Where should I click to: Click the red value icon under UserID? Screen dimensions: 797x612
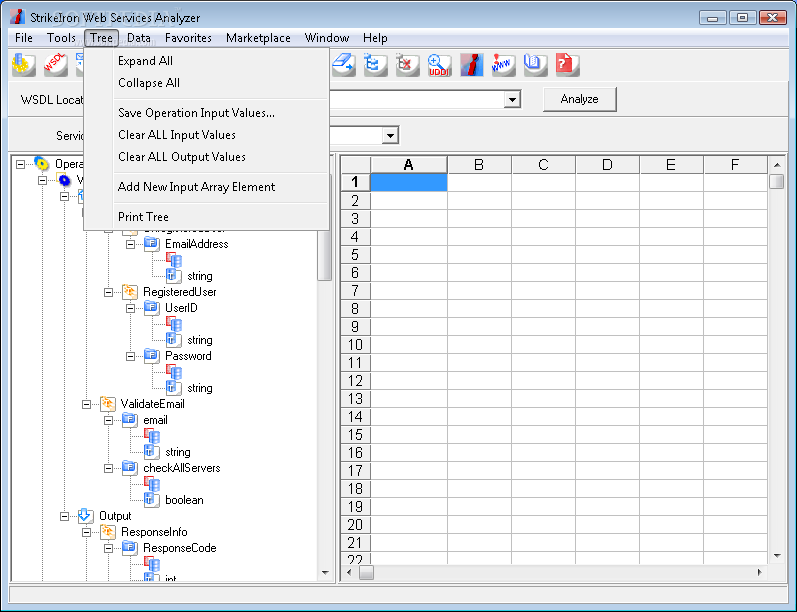[x=174, y=324]
